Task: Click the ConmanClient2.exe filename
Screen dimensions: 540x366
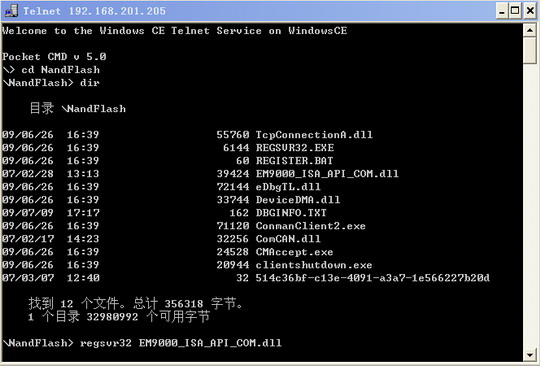Action: 311,226
